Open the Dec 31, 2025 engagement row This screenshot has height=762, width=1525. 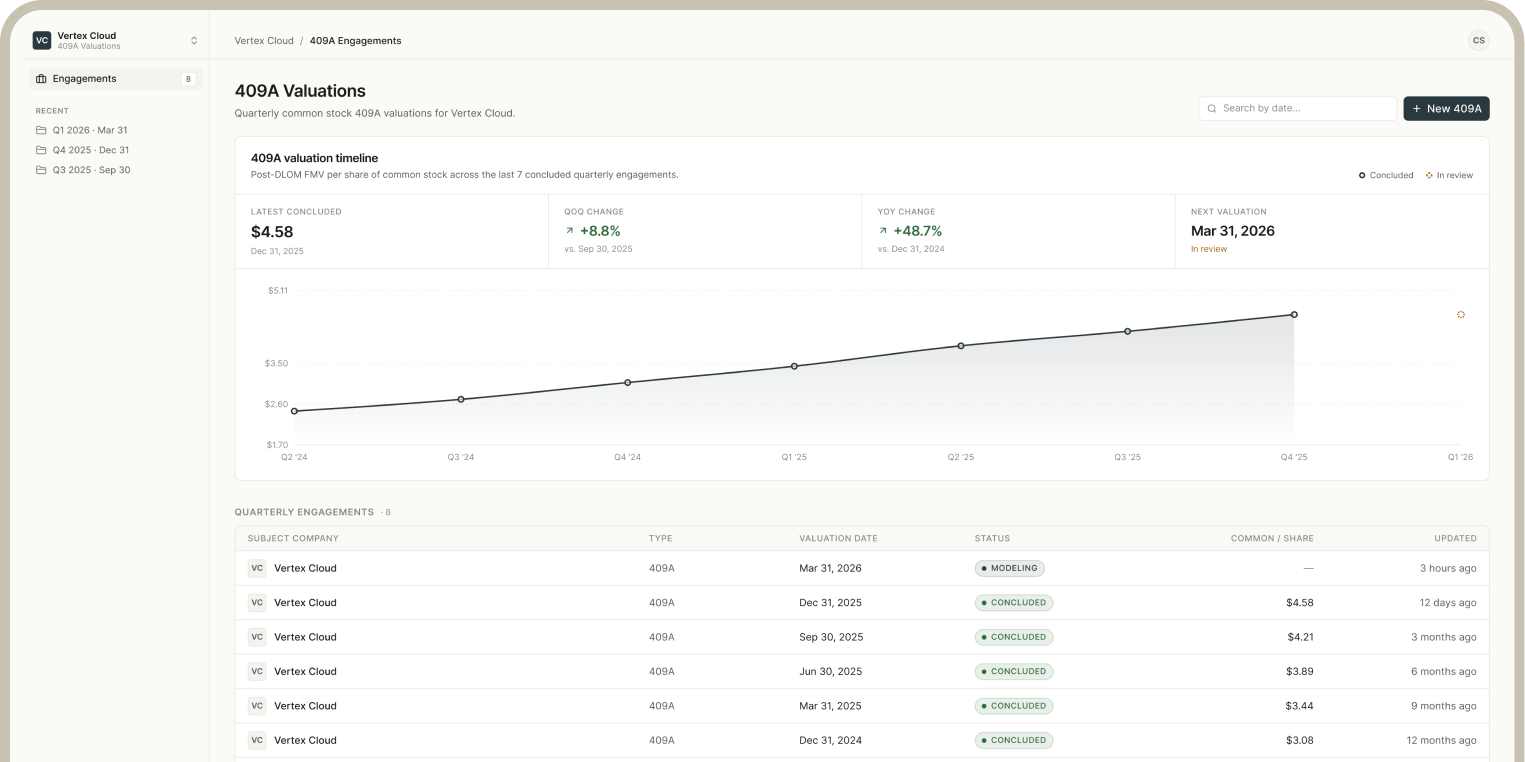[x=862, y=603]
